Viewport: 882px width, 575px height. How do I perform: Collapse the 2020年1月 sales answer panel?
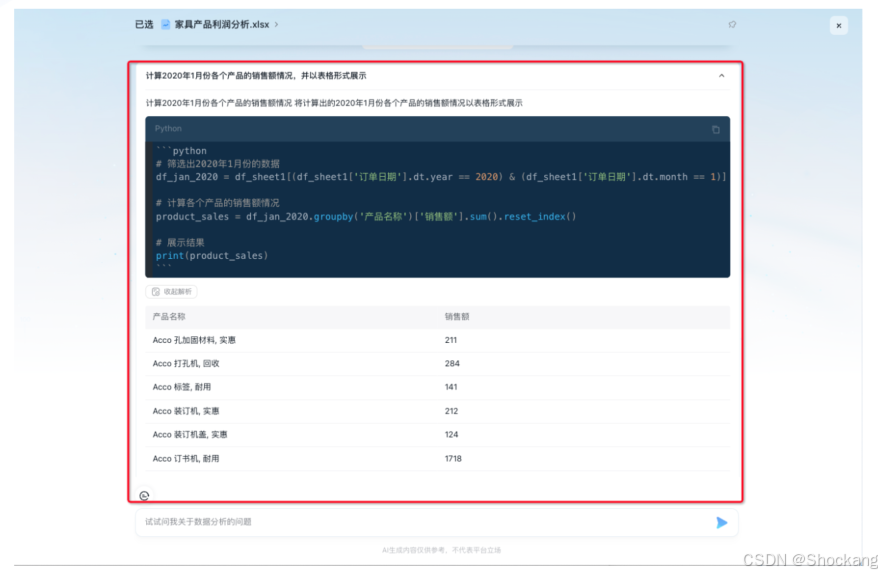722,75
